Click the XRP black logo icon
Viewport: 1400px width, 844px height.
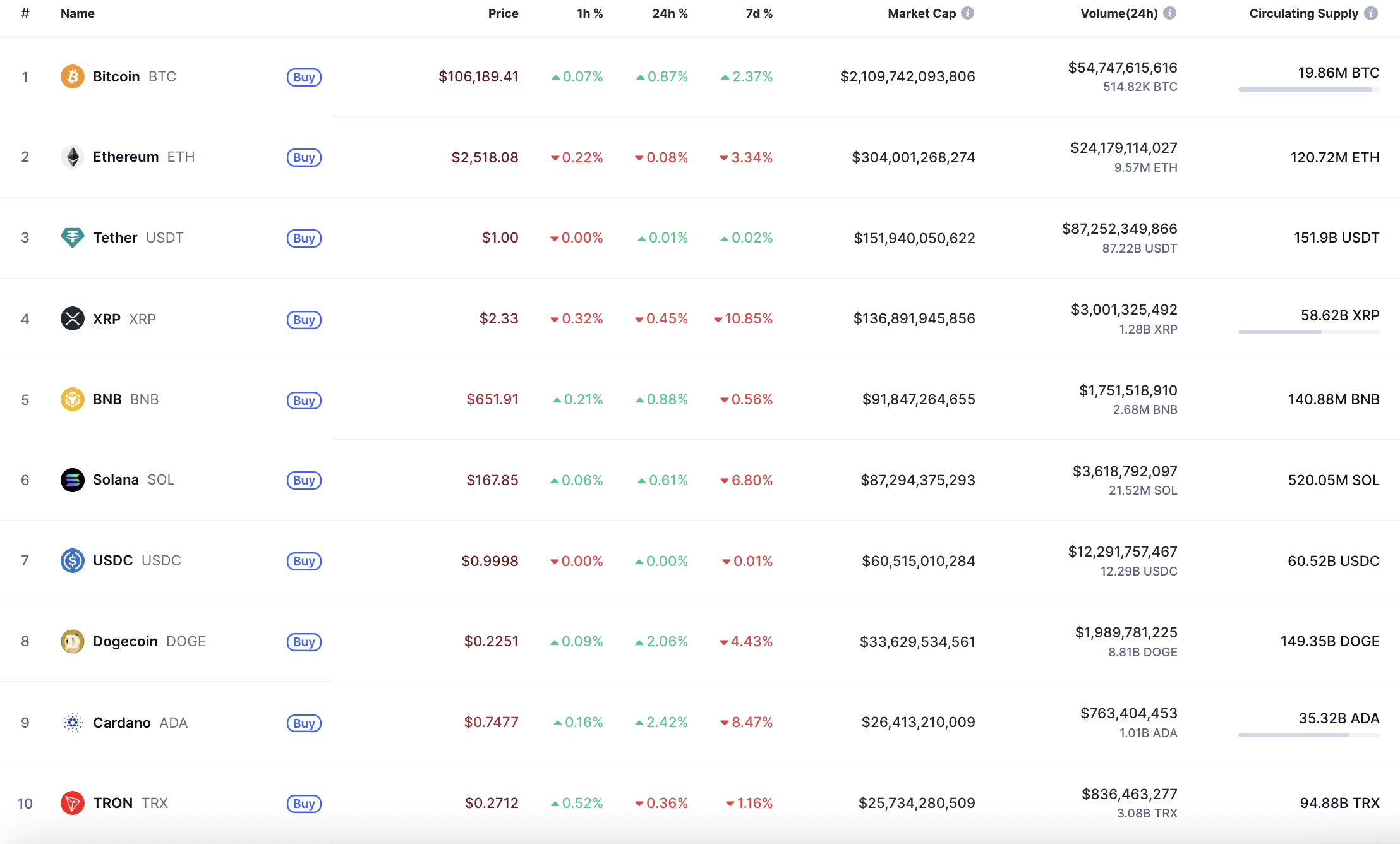click(73, 318)
